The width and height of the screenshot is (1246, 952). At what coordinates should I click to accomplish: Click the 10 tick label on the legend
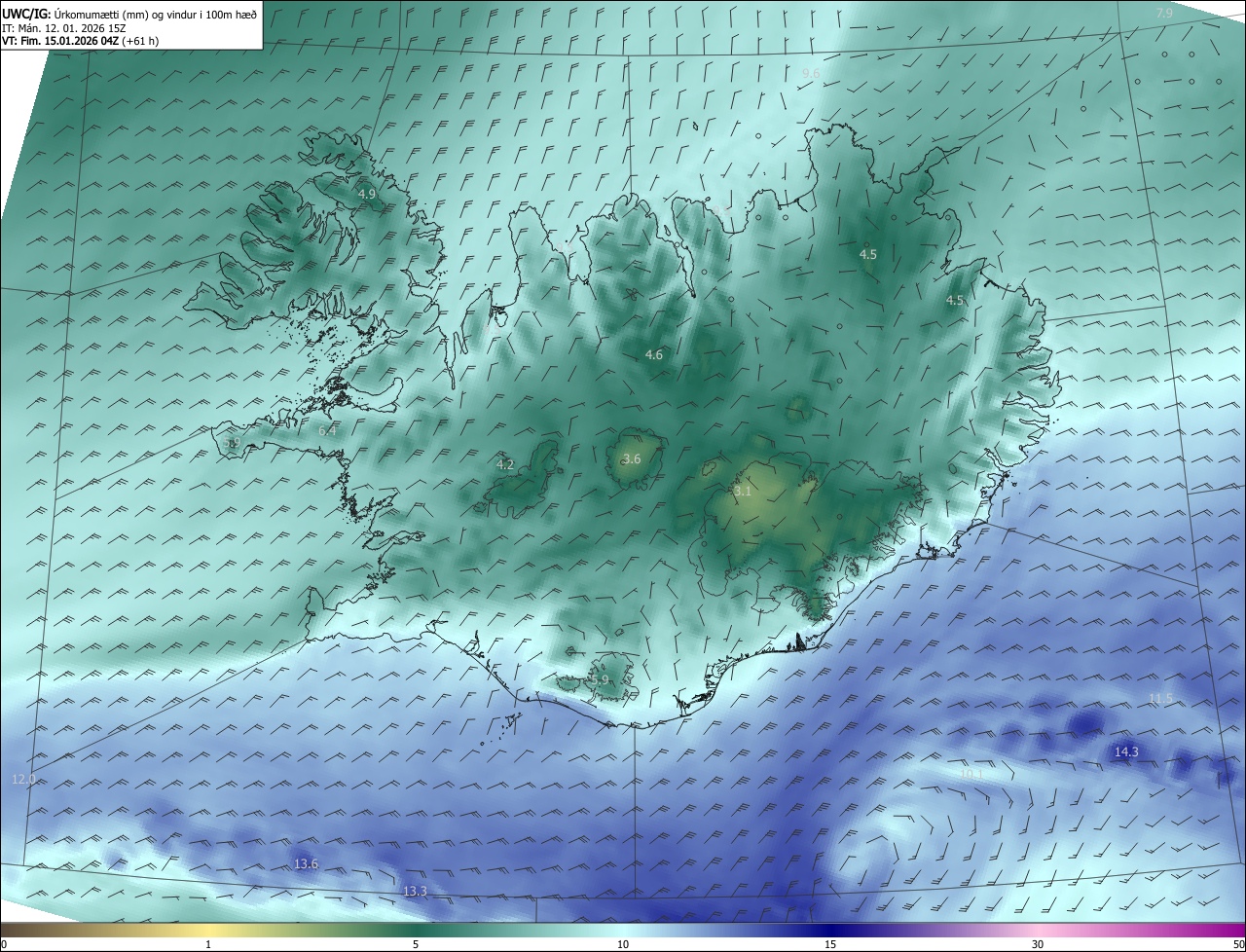click(x=623, y=945)
